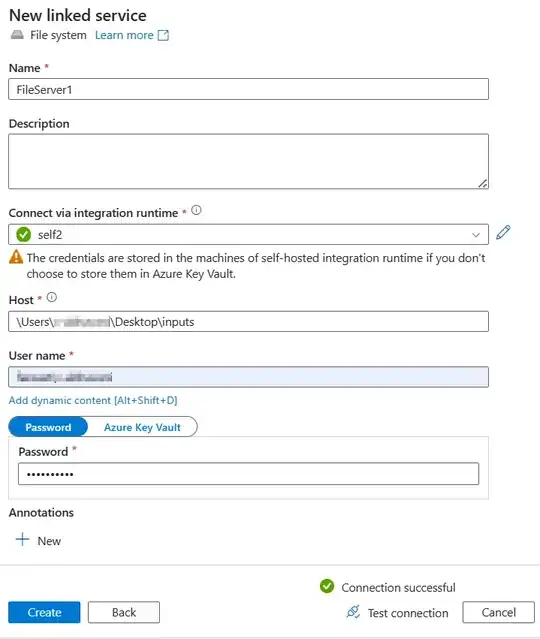The width and height of the screenshot is (540, 639).
Task: Click the Create button
Action: pyautogui.click(x=44, y=612)
